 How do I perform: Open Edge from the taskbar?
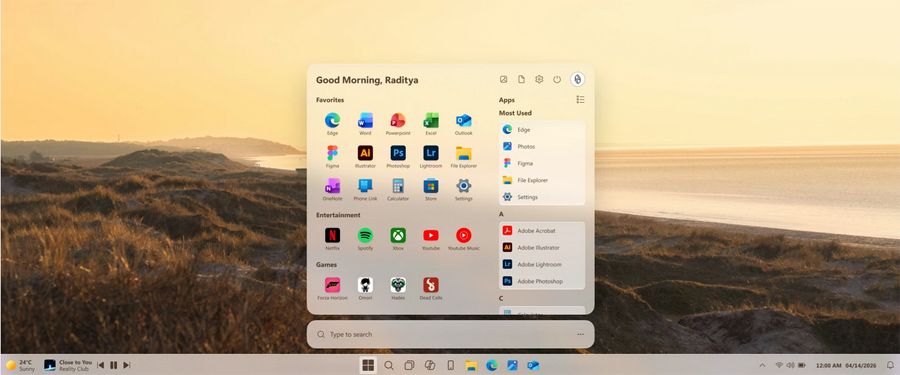[491, 365]
